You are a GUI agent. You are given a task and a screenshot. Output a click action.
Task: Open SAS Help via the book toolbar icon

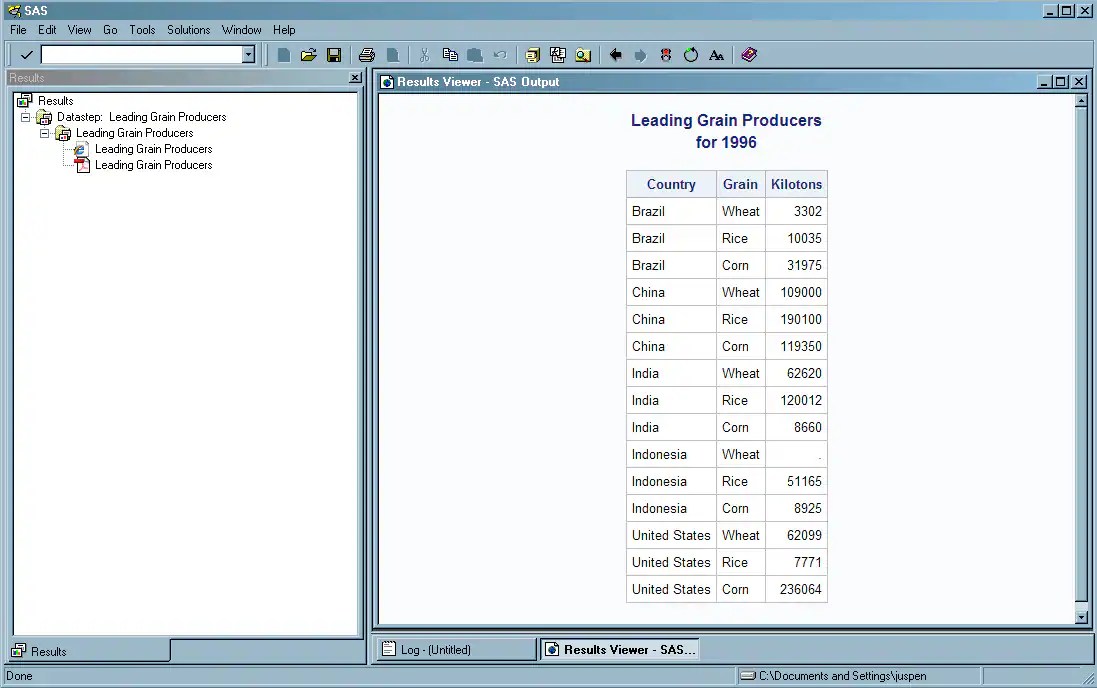click(x=750, y=55)
